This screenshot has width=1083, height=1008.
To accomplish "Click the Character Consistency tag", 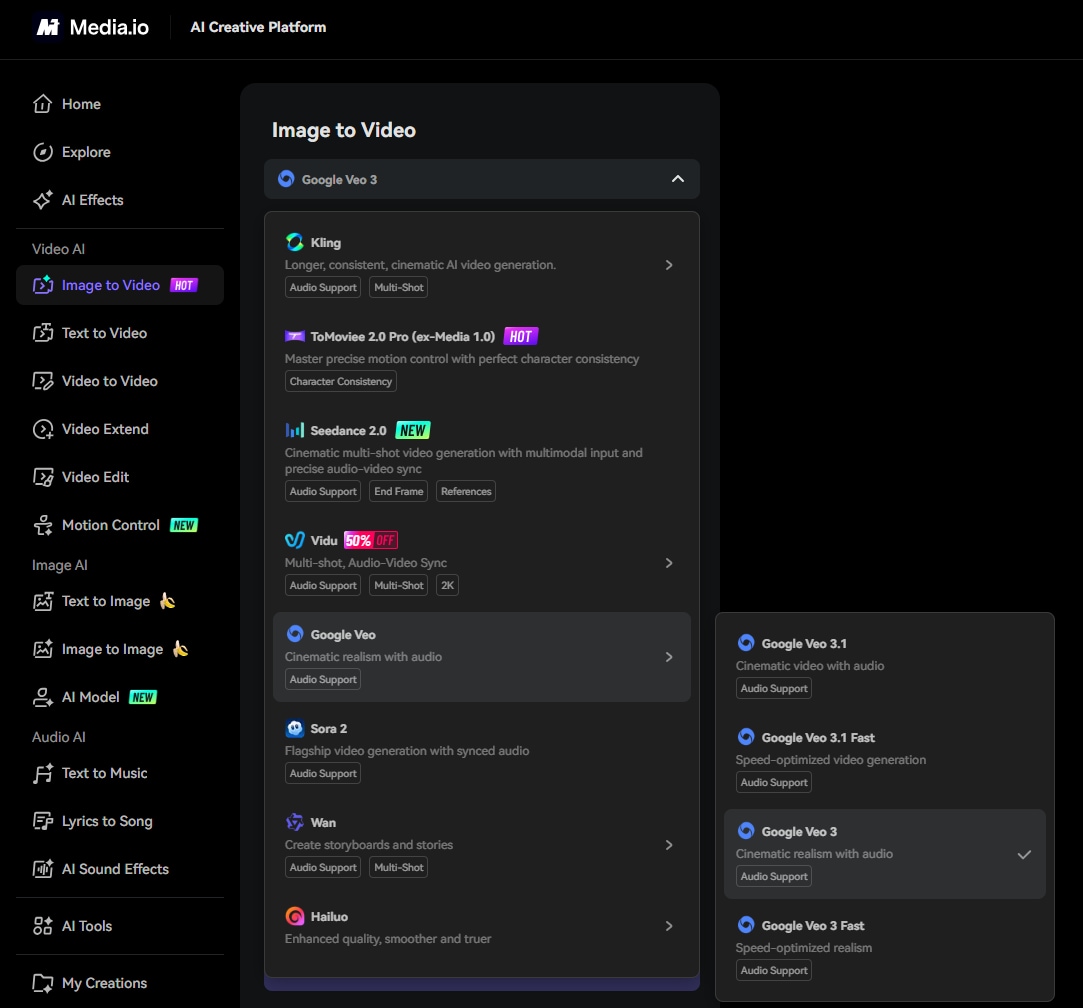I will pyautogui.click(x=341, y=381).
